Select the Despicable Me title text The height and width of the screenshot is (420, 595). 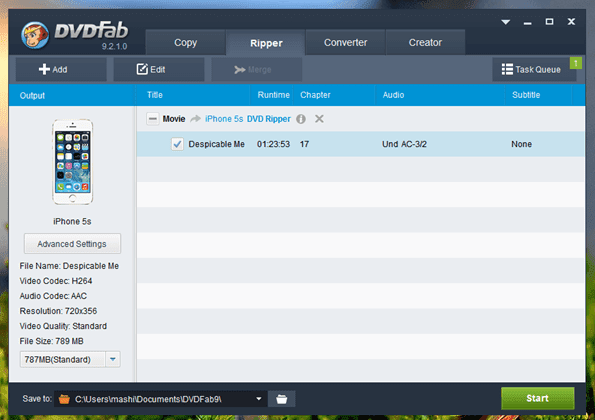pos(216,144)
